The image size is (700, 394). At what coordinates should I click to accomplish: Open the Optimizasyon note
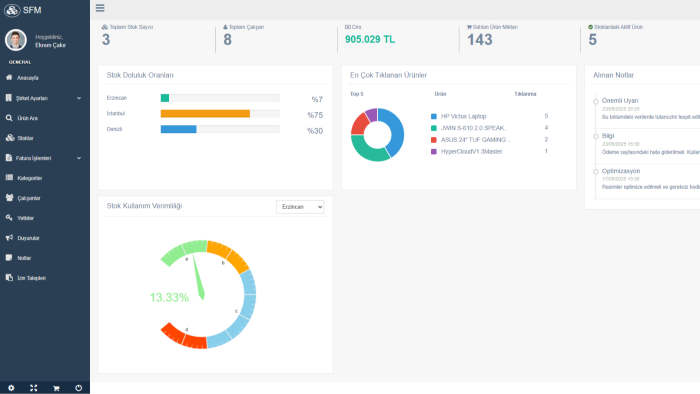[x=621, y=171]
